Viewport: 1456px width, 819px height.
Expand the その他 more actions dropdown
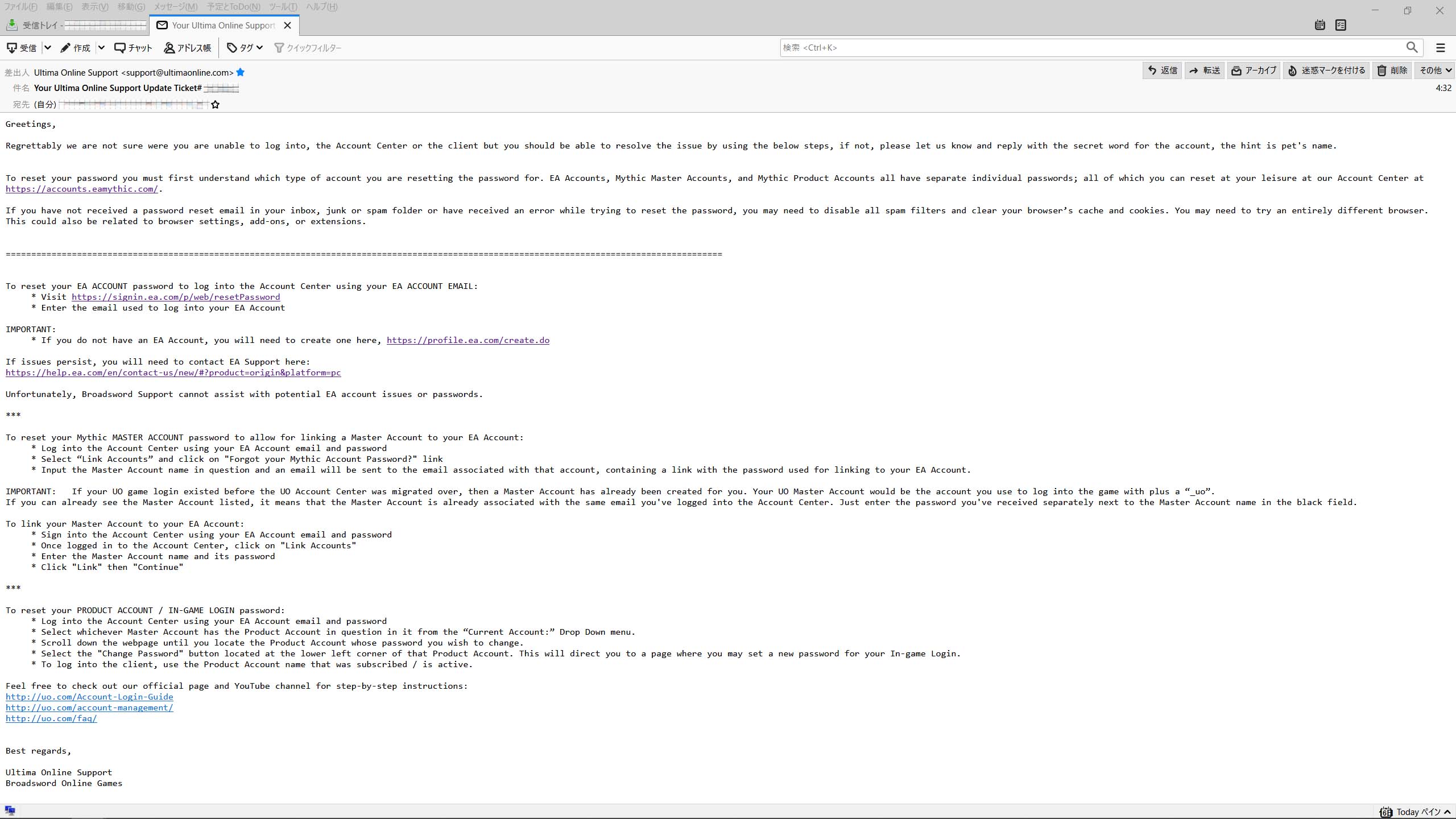click(1435, 71)
